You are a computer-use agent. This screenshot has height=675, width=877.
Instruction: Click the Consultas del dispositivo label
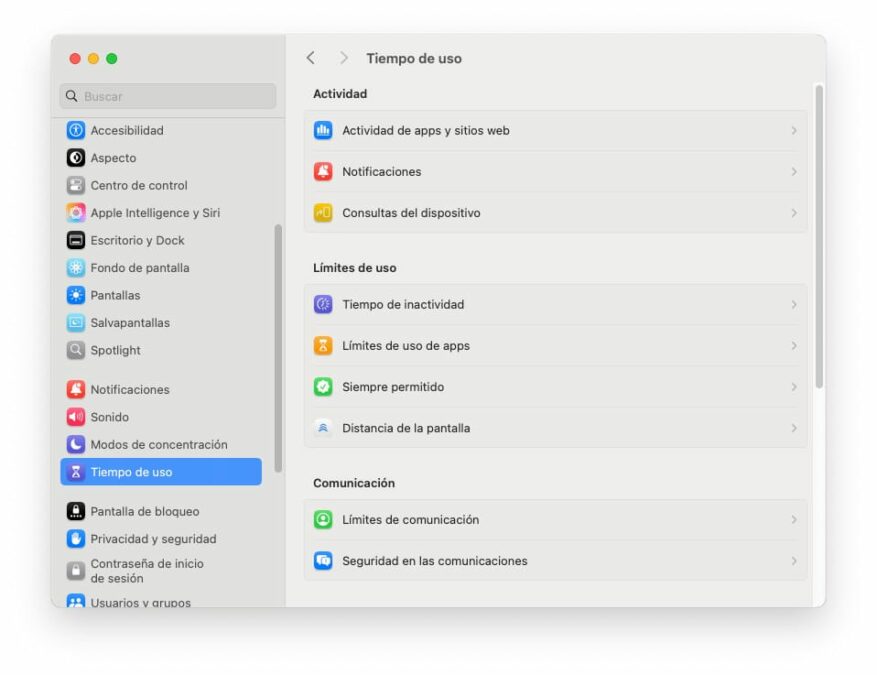click(x=411, y=213)
